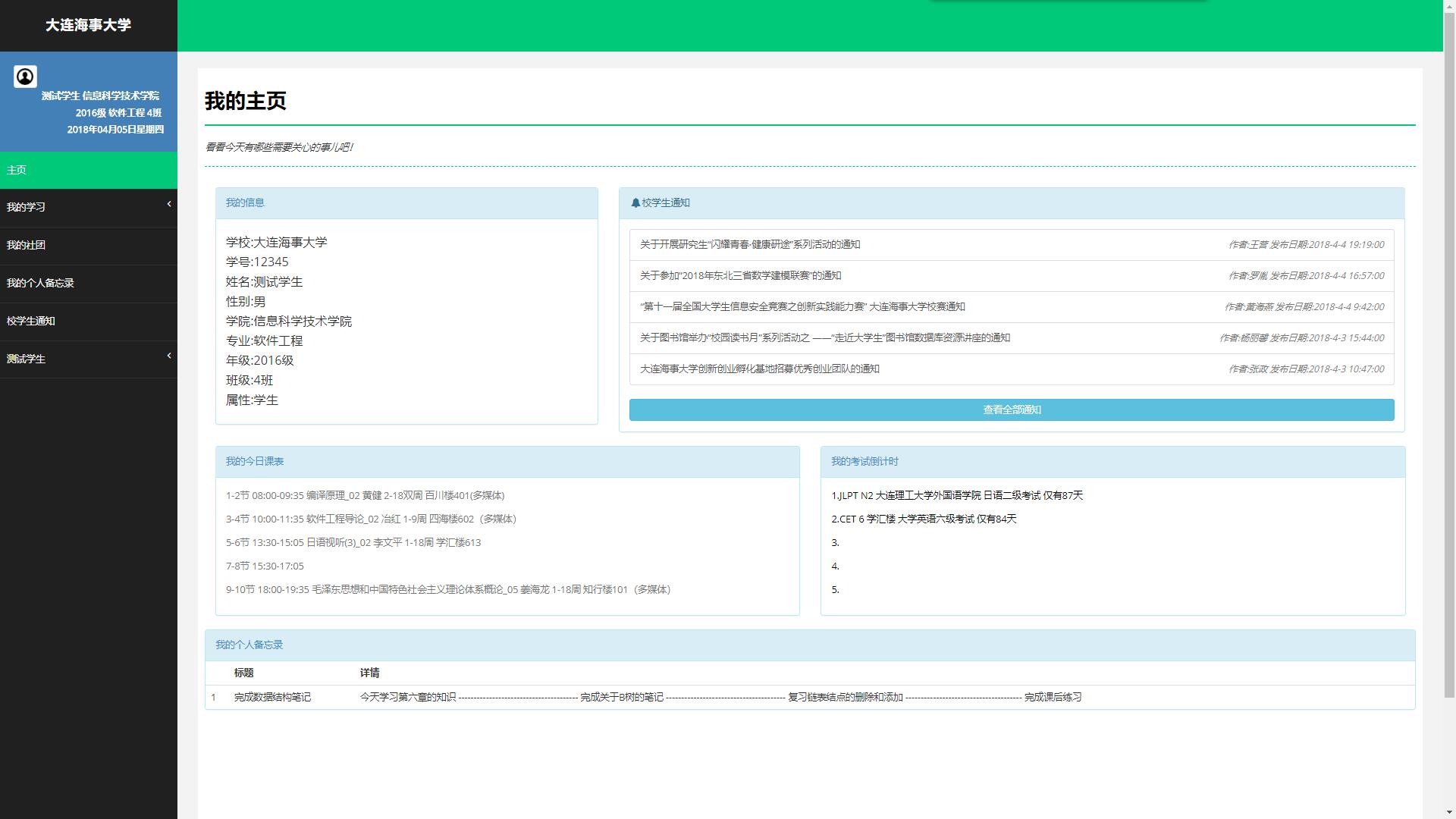Viewport: 1456px width, 819px height.
Task: Click author line 作者:王莺 2018-4-4 19:19:00
Action: (1306, 244)
